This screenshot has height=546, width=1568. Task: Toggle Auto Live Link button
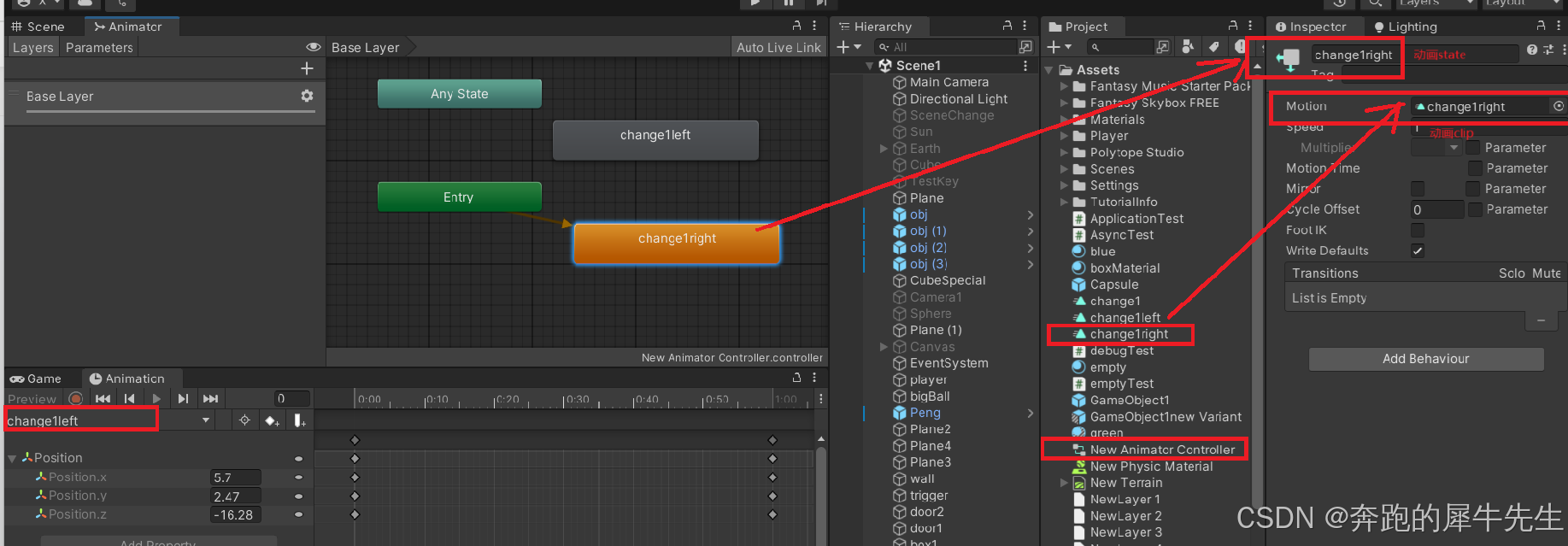778,48
